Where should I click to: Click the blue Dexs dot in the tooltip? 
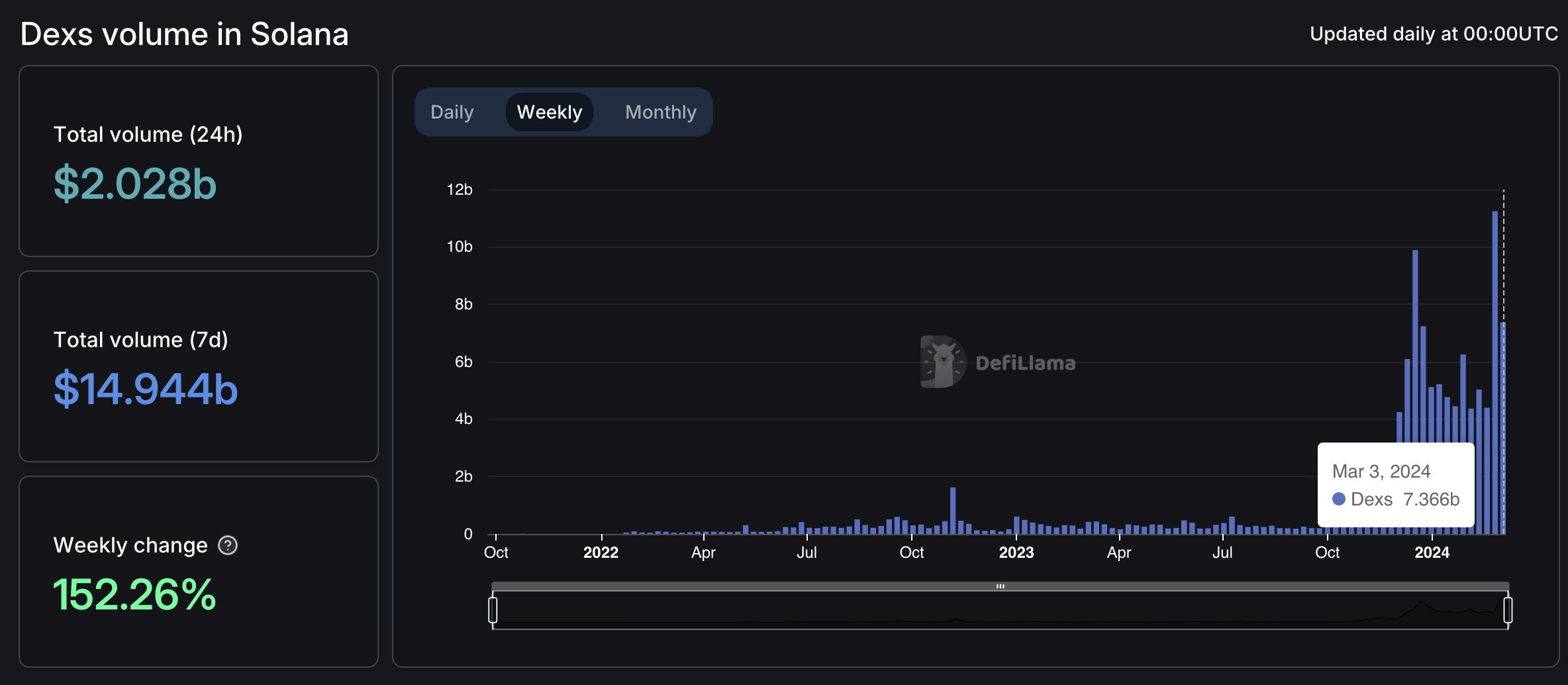coord(1339,499)
